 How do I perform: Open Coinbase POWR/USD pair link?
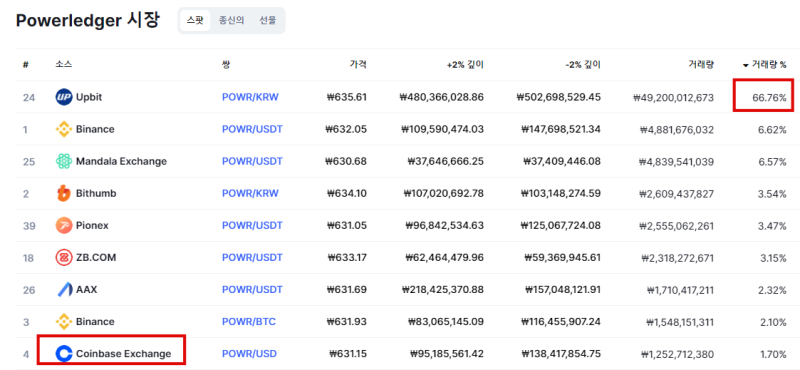249,354
